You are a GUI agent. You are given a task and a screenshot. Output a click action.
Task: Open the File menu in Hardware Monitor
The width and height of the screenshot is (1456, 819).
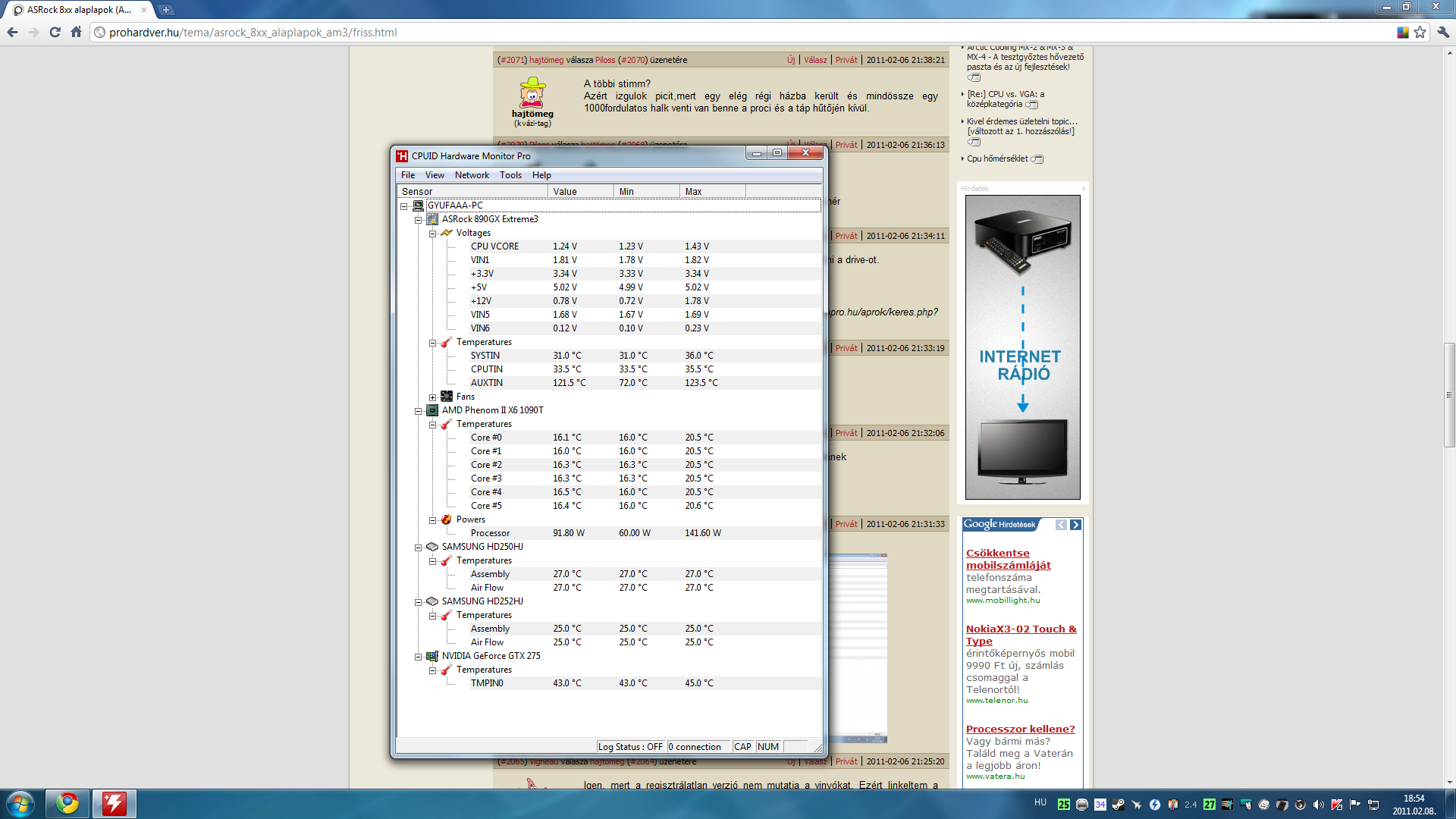tap(408, 175)
